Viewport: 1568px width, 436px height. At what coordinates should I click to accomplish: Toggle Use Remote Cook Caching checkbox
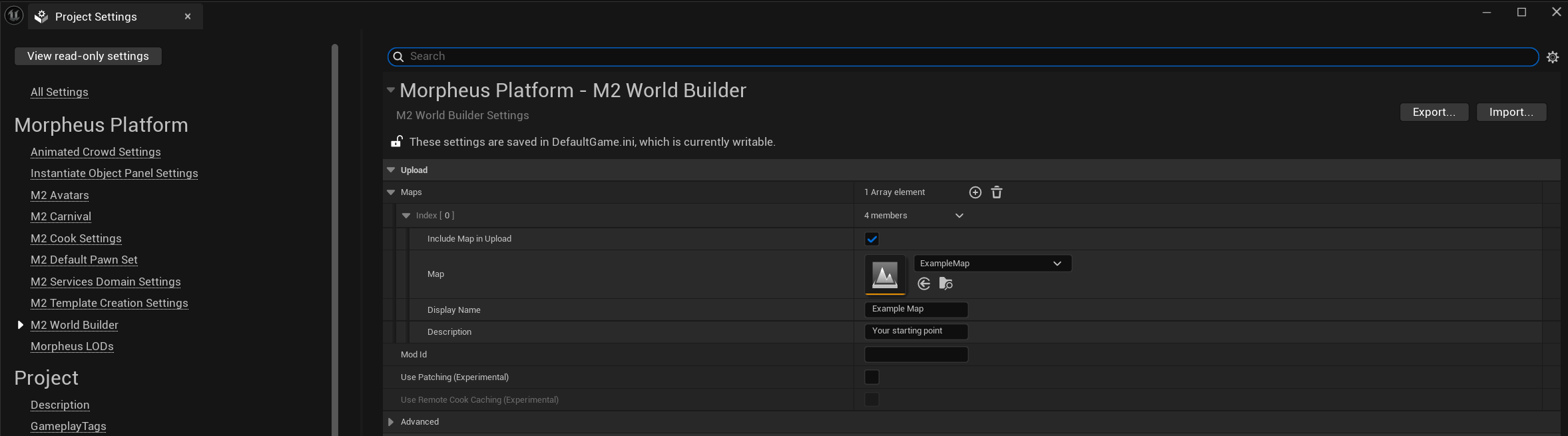pyautogui.click(x=872, y=400)
